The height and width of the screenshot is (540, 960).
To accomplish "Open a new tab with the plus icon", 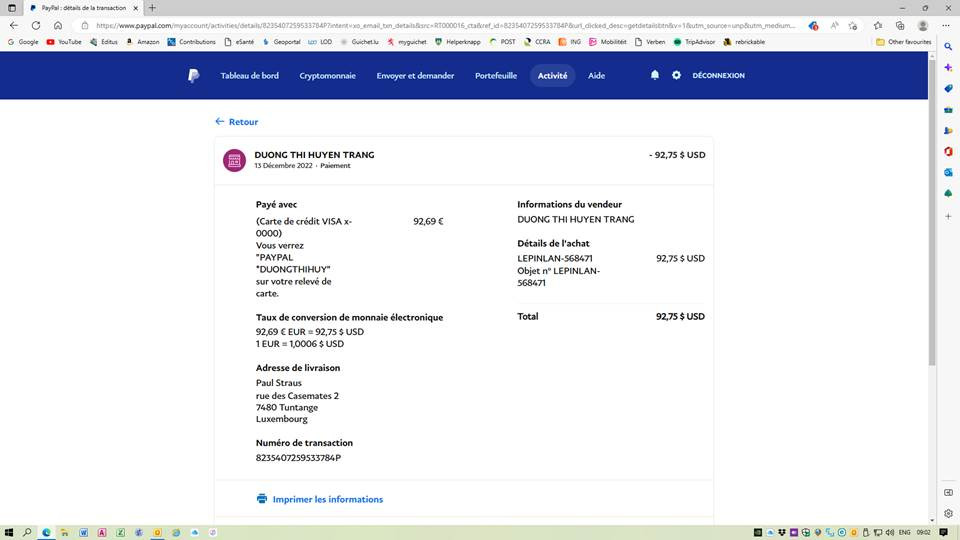I will (x=152, y=8).
